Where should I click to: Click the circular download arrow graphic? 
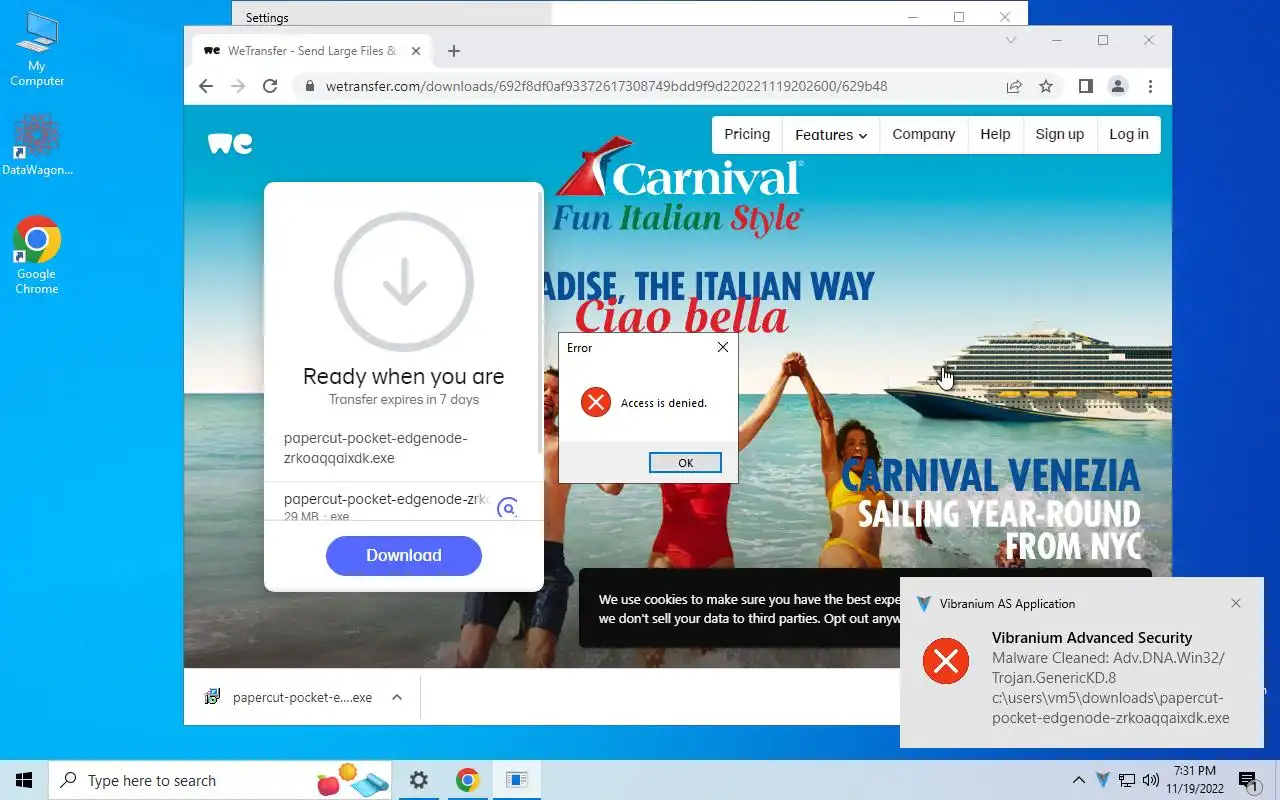tap(404, 281)
